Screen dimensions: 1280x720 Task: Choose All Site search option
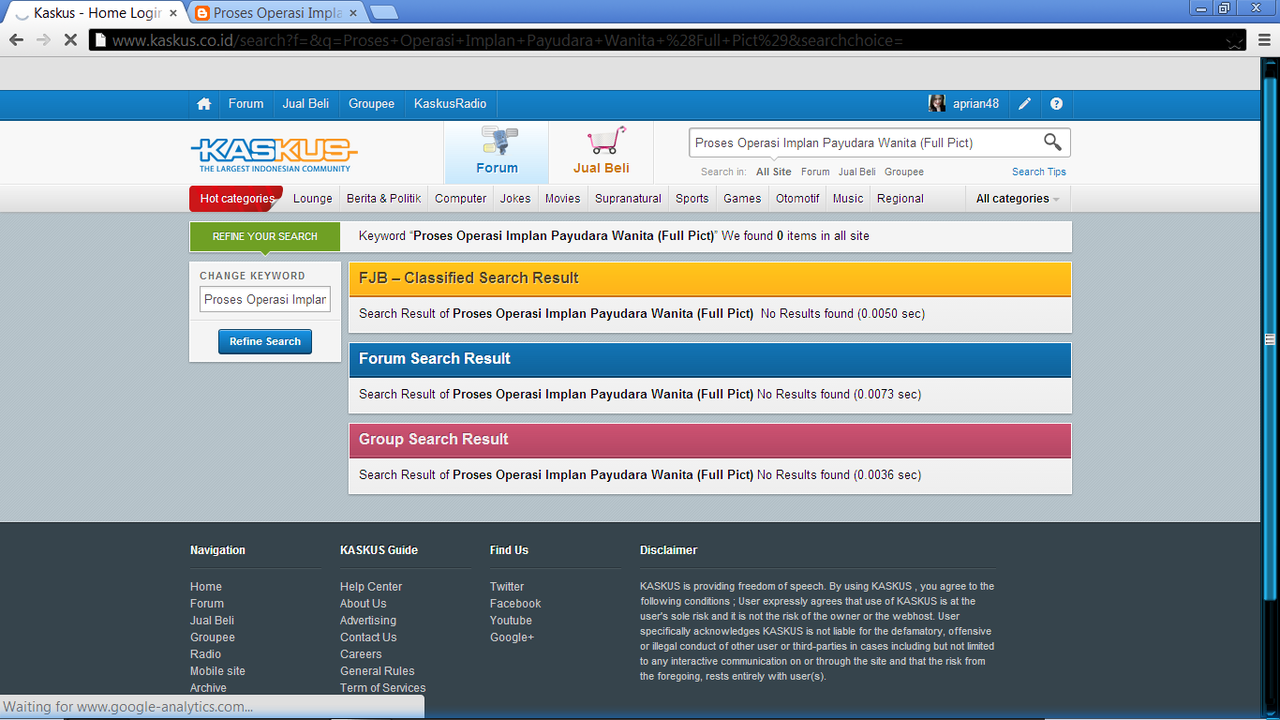pos(774,172)
